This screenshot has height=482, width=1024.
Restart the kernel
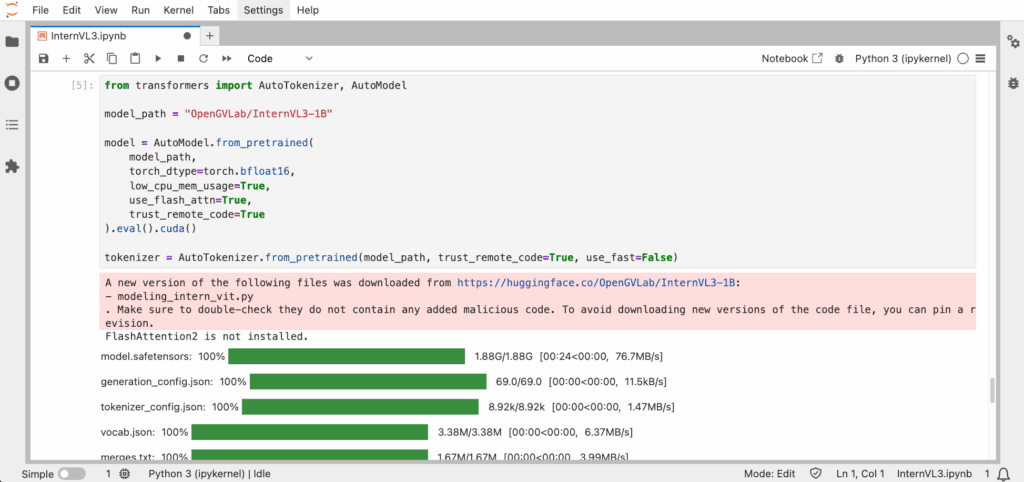tap(203, 59)
